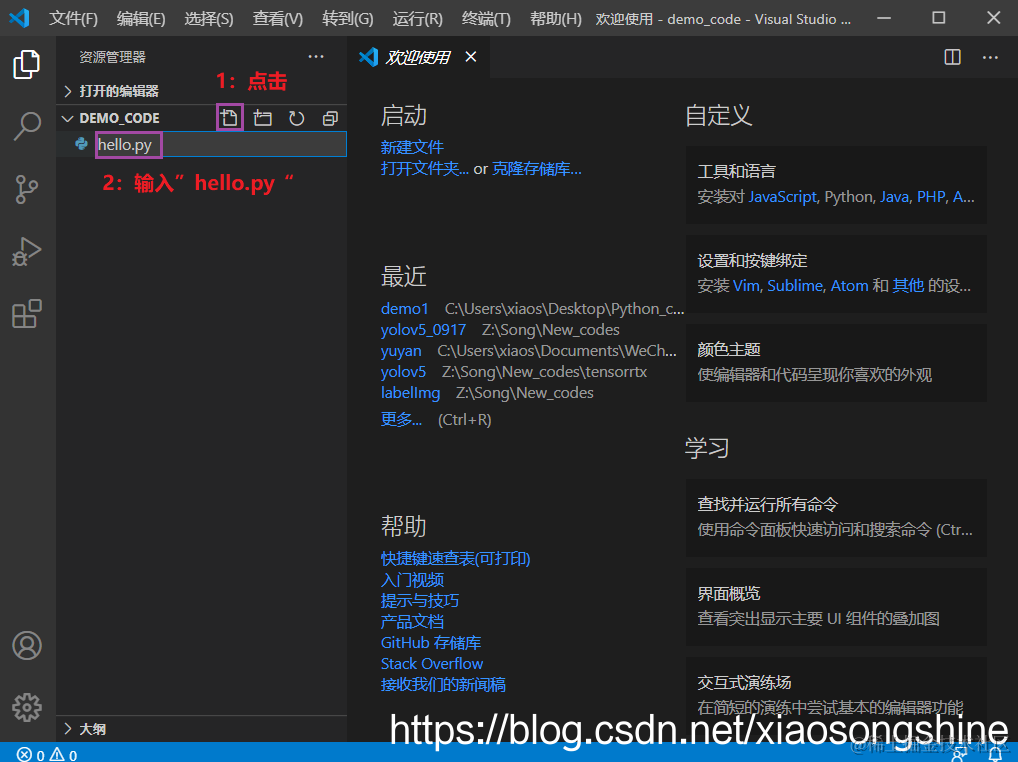This screenshot has height=762, width=1018.
Task: Open recent folder yolov5_0917
Action: click(x=423, y=330)
